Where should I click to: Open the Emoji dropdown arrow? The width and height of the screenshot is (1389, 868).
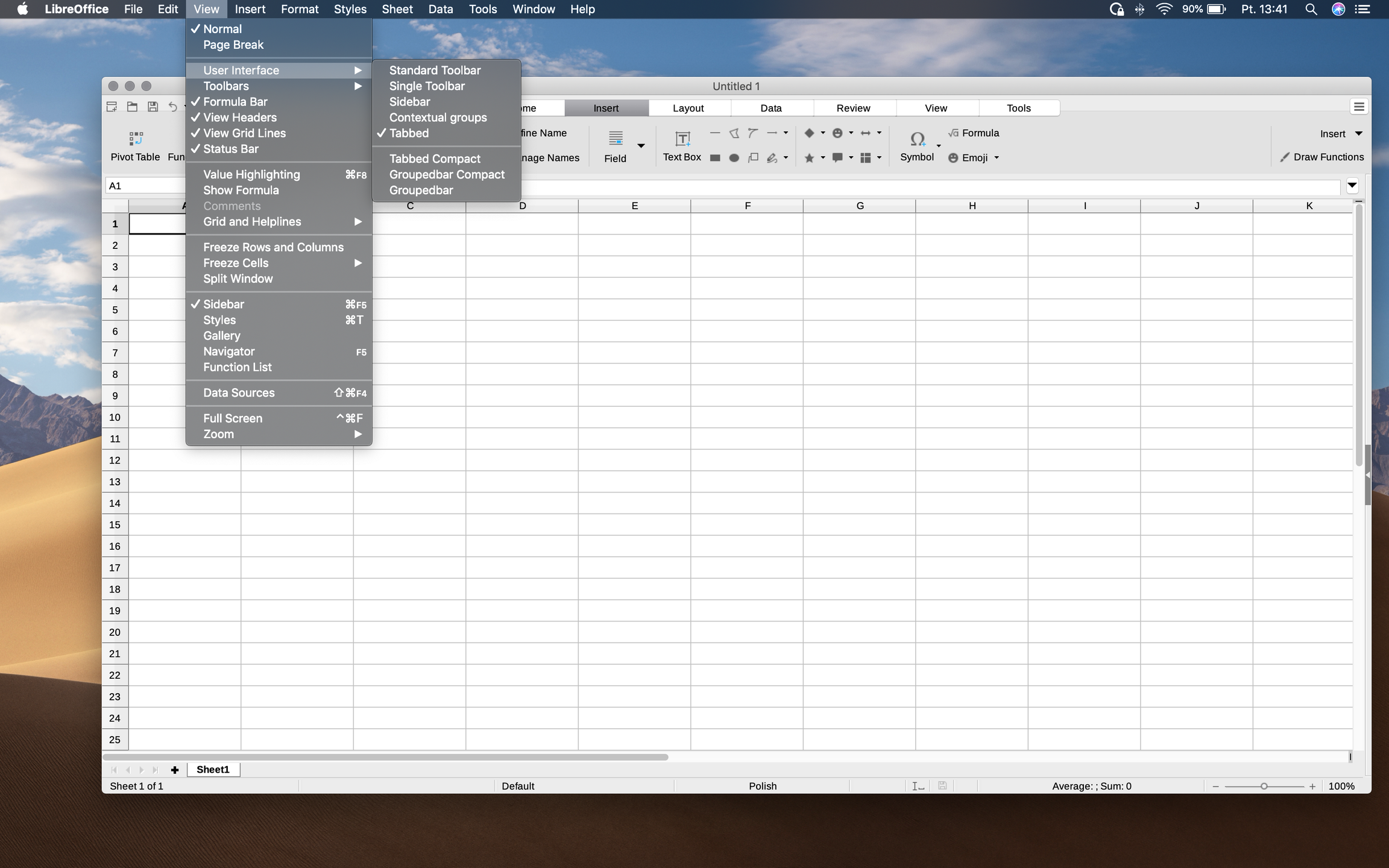point(997,158)
